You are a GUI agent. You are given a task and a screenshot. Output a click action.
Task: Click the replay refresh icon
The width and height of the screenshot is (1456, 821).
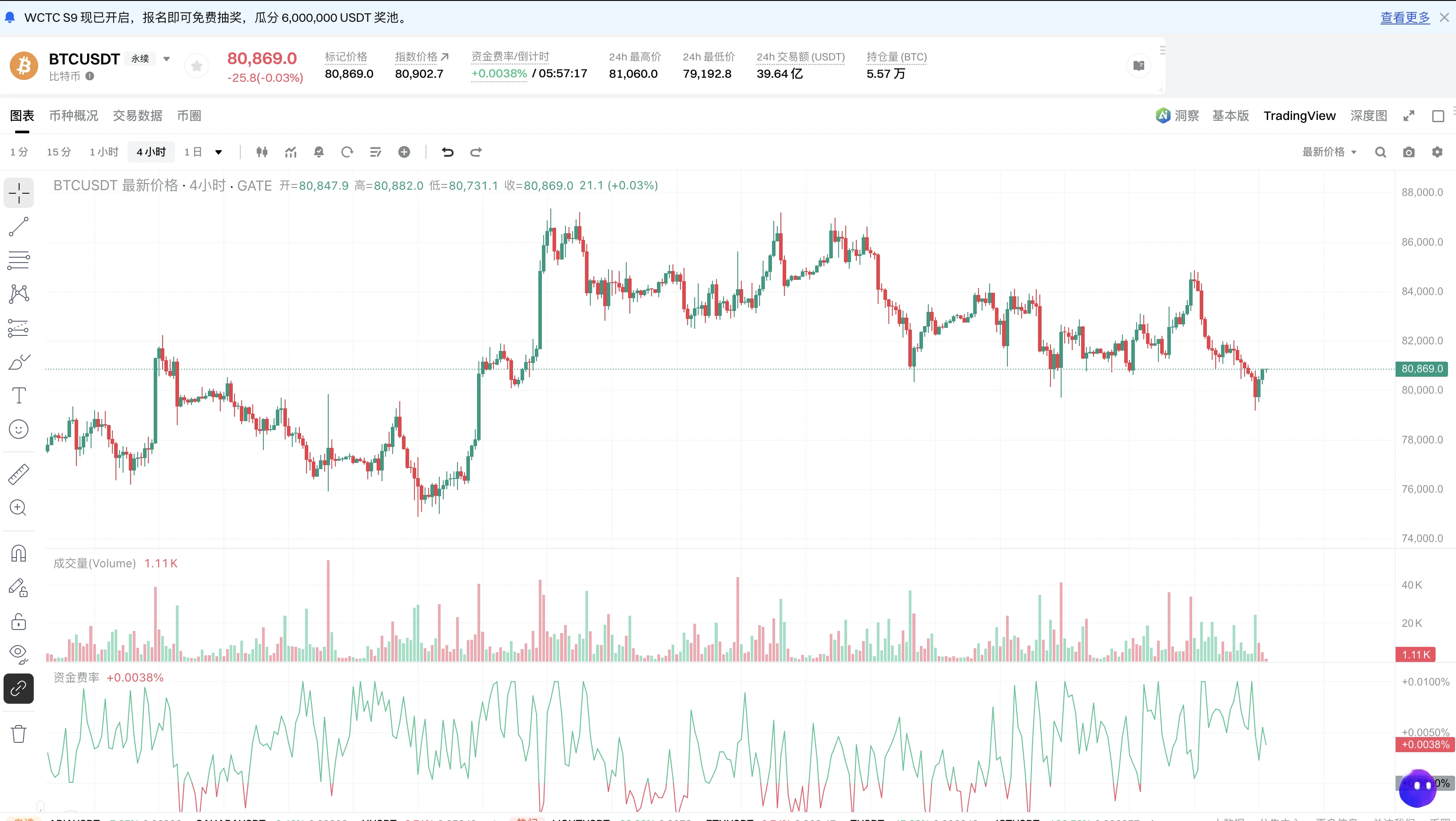[x=347, y=151]
